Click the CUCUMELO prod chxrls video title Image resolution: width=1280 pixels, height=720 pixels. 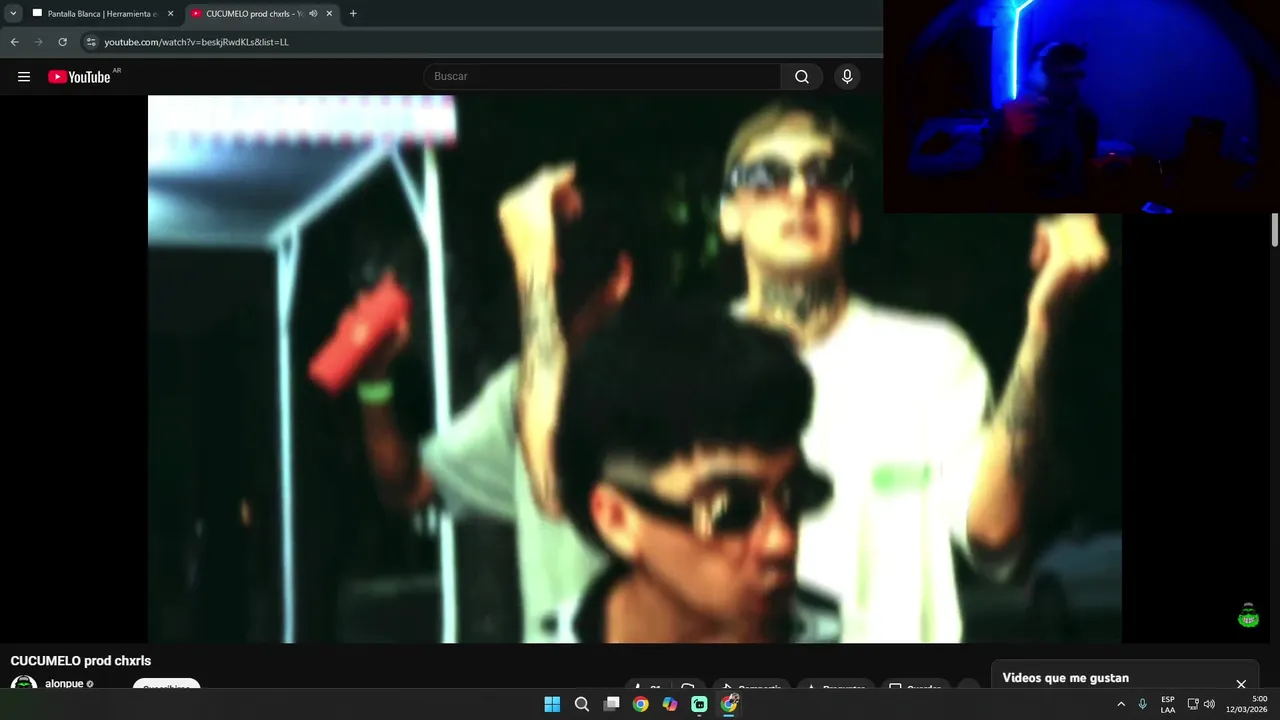81,661
